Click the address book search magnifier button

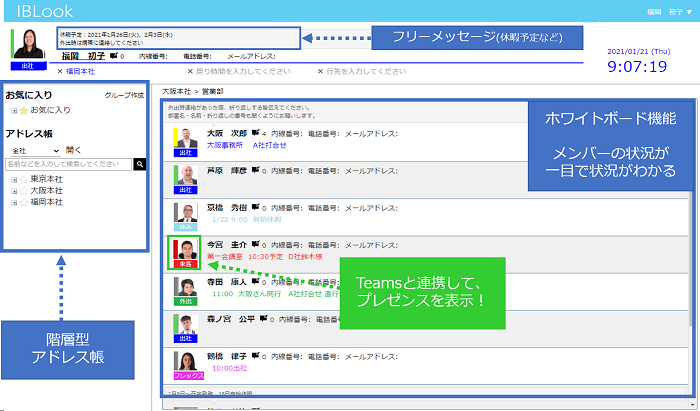pyautogui.click(x=140, y=163)
